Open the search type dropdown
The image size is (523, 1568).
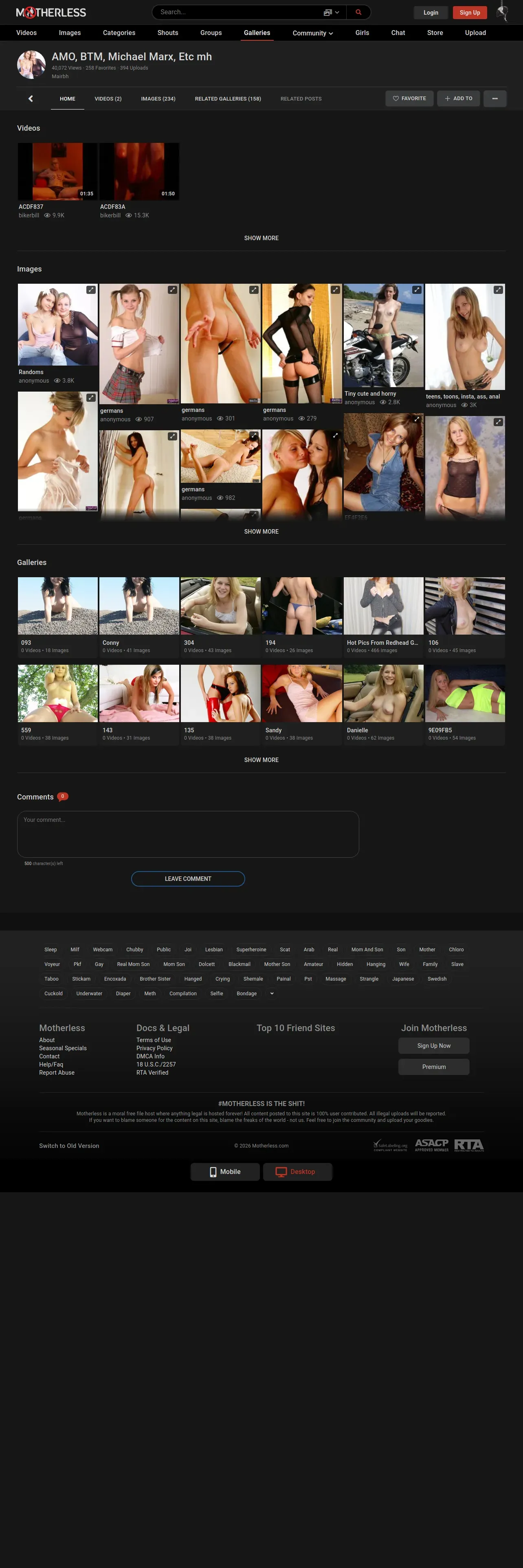coord(332,12)
